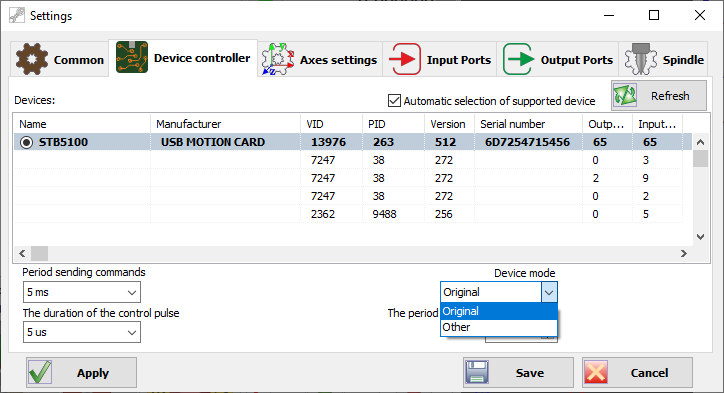Image resolution: width=724 pixels, height=393 pixels.
Task: Maximize the Settings window
Action: coord(654,15)
